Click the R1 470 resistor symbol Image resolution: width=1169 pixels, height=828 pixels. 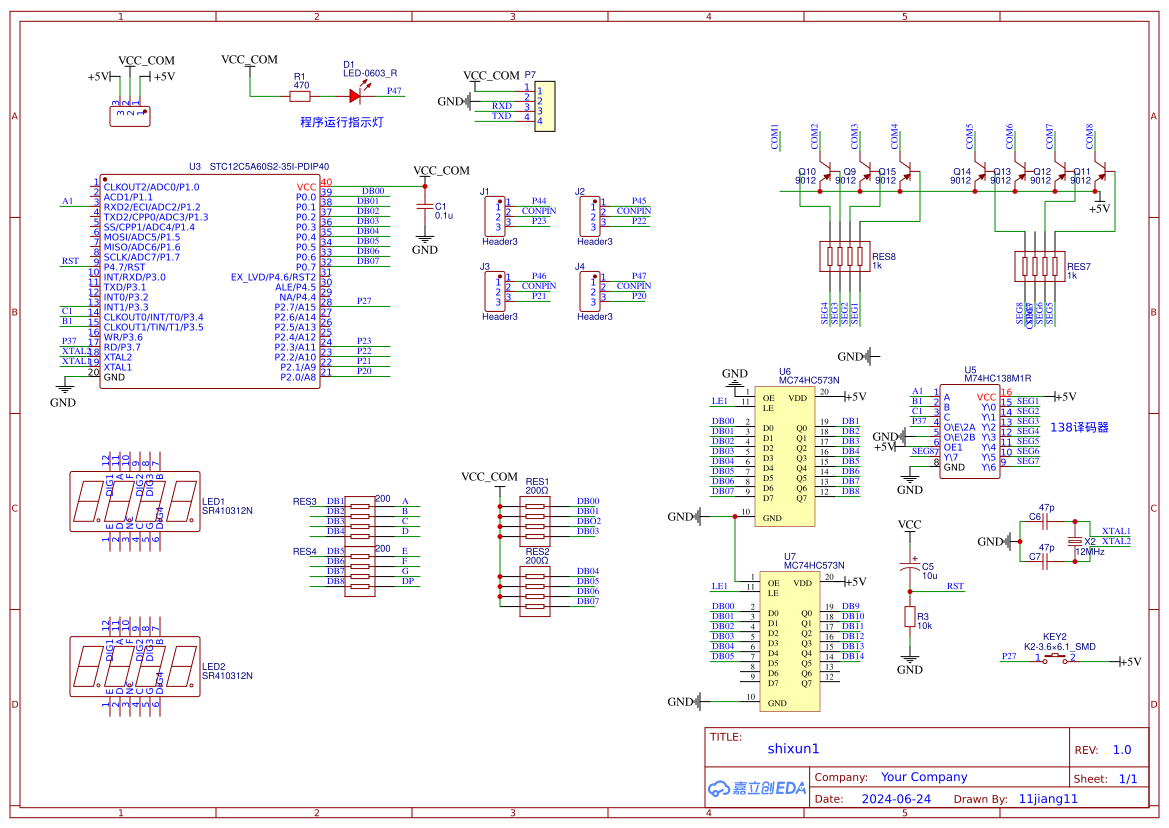(x=301, y=96)
